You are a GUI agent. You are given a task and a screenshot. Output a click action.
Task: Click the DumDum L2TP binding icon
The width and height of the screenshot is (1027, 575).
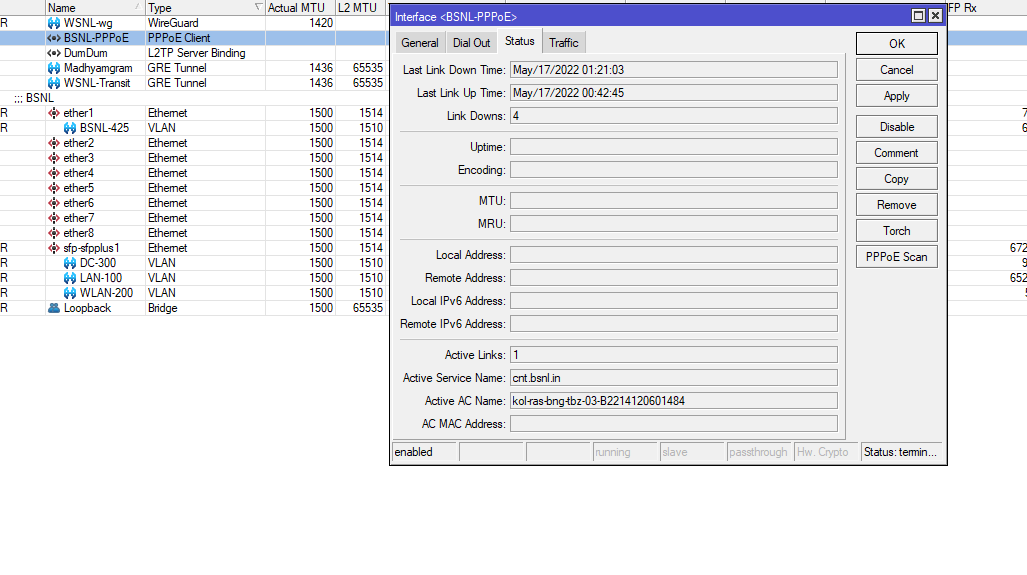[x=54, y=53]
